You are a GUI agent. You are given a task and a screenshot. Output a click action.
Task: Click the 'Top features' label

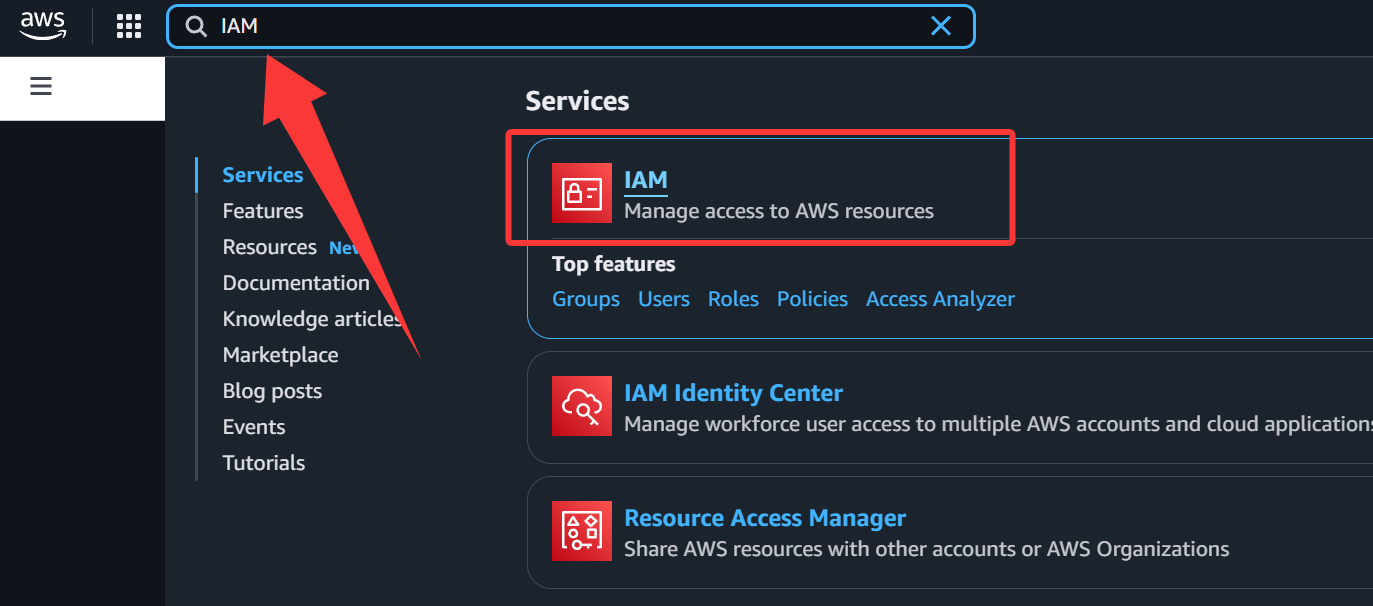(614, 264)
